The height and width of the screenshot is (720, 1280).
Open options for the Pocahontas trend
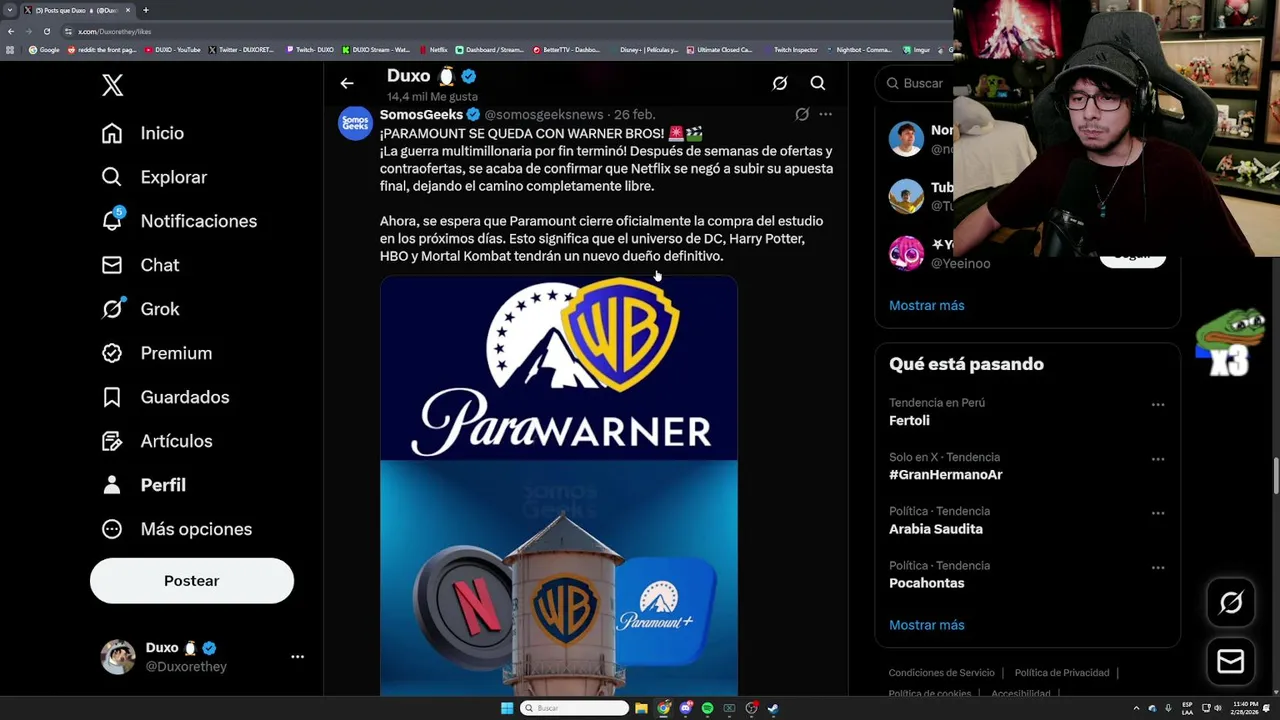pyautogui.click(x=1158, y=567)
